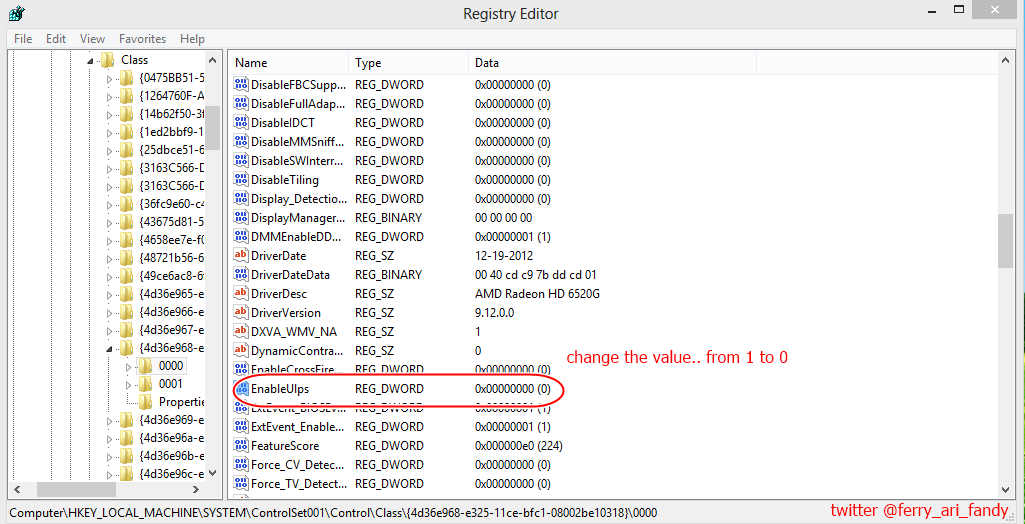The width and height of the screenshot is (1025, 524).
Task: Open the Edit menu
Action: [x=56, y=39]
